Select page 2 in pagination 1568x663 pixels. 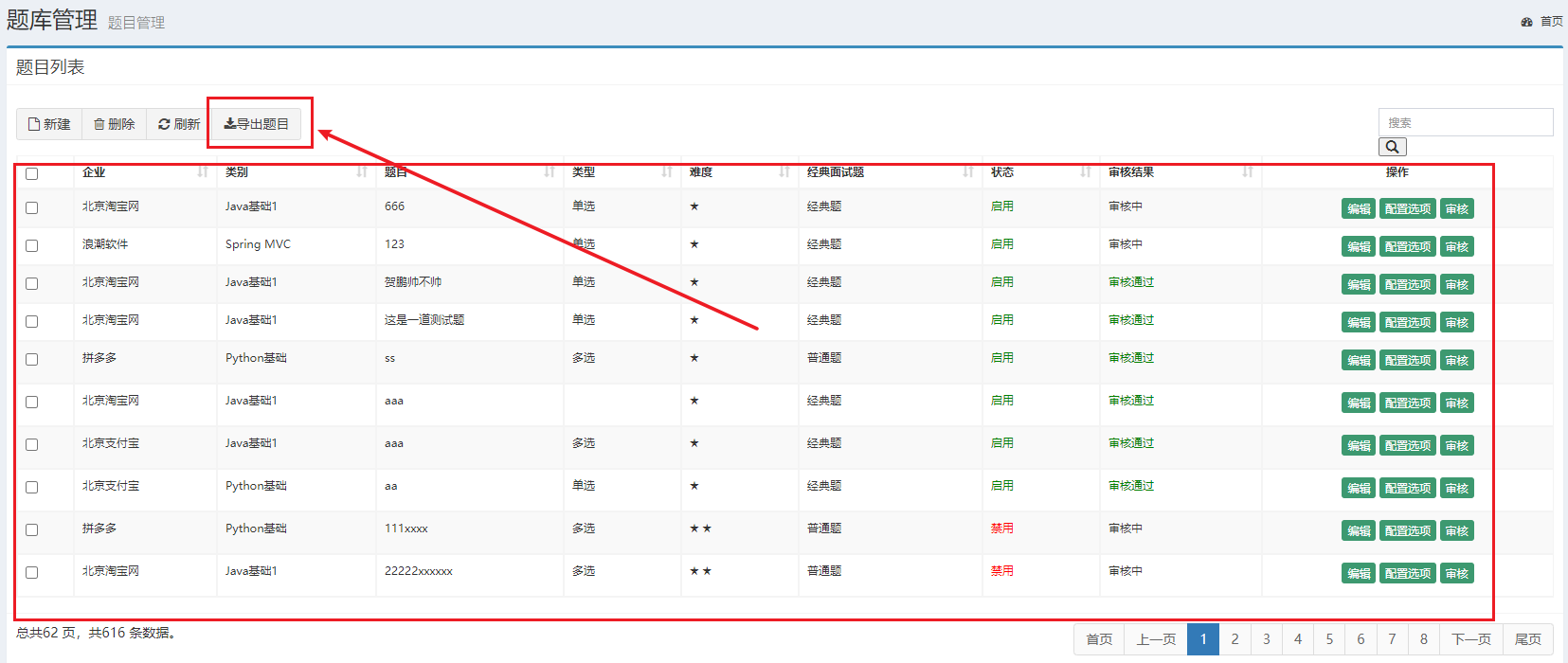click(1235, 639)
